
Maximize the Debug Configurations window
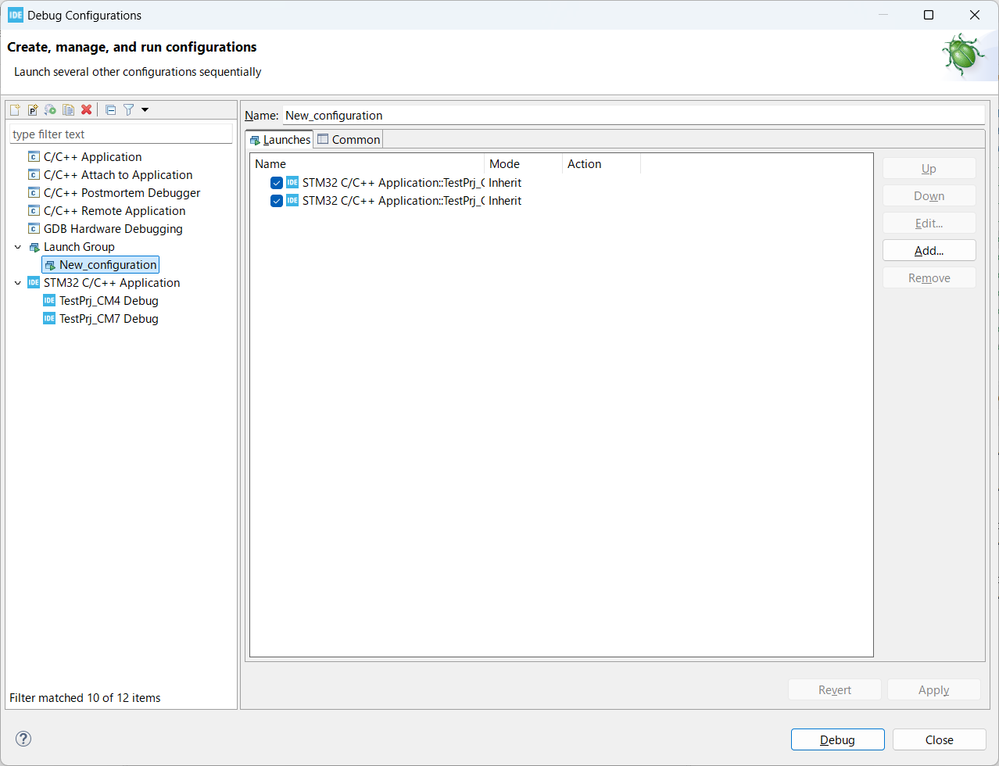(928, 15)
